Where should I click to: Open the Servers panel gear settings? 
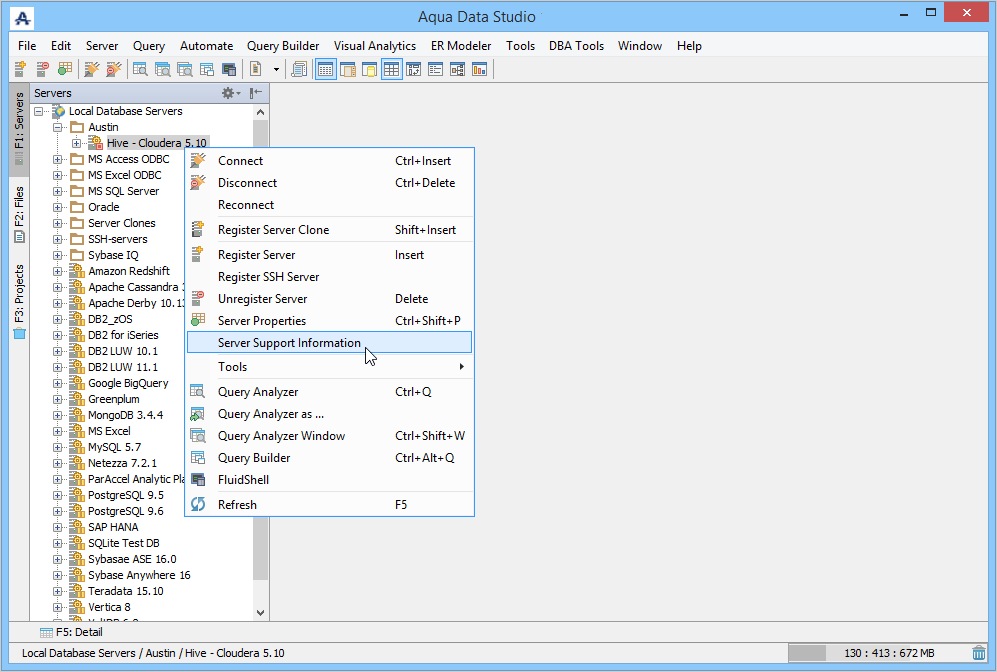click(229, 93)
